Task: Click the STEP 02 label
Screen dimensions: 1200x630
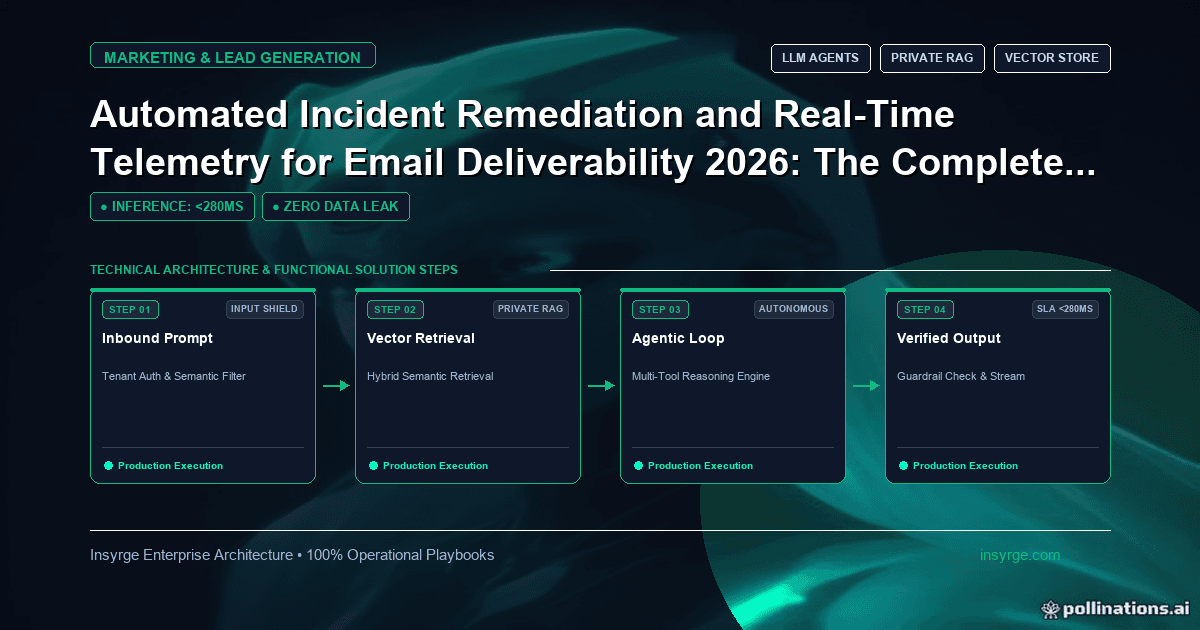Action: click(x=395, y=309)
